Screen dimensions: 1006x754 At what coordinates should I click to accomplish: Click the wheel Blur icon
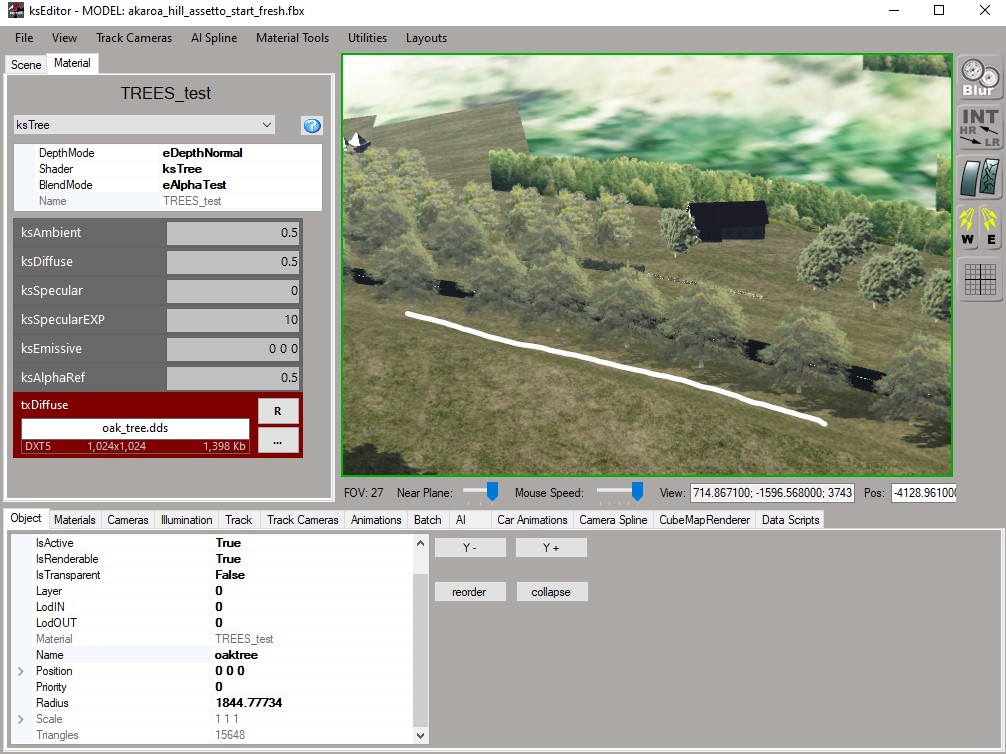pos(979,78)
